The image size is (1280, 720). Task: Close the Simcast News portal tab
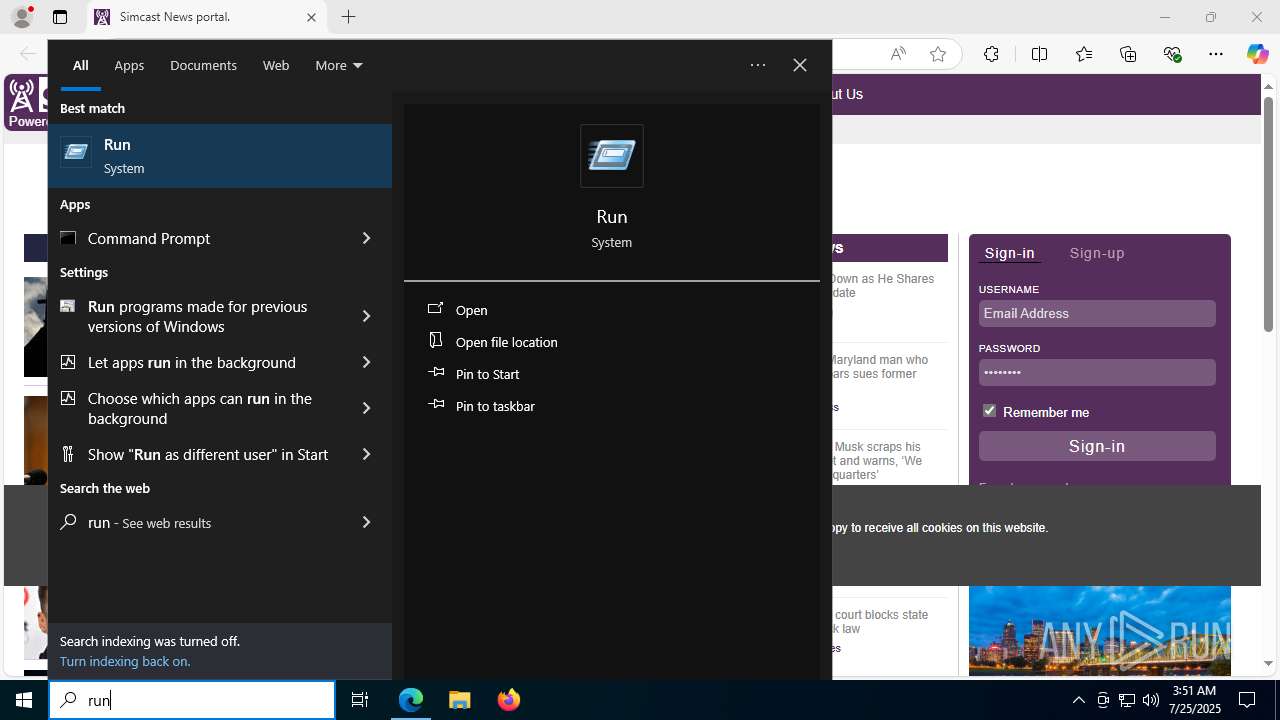(311, 17)
